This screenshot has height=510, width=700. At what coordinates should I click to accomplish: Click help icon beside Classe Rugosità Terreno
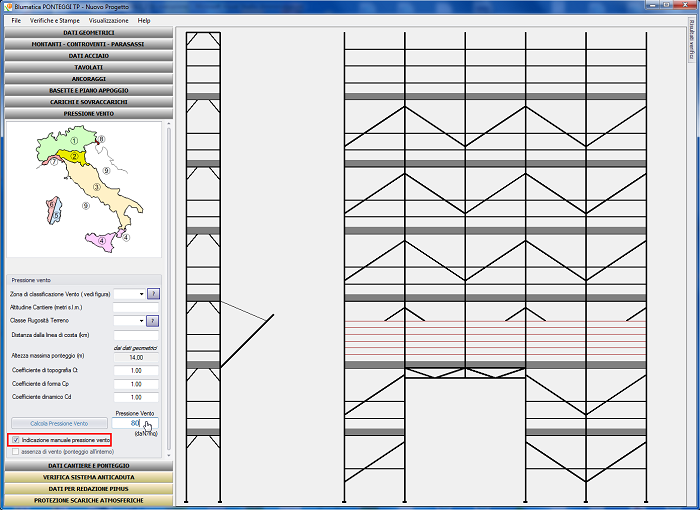pos(153,320)
